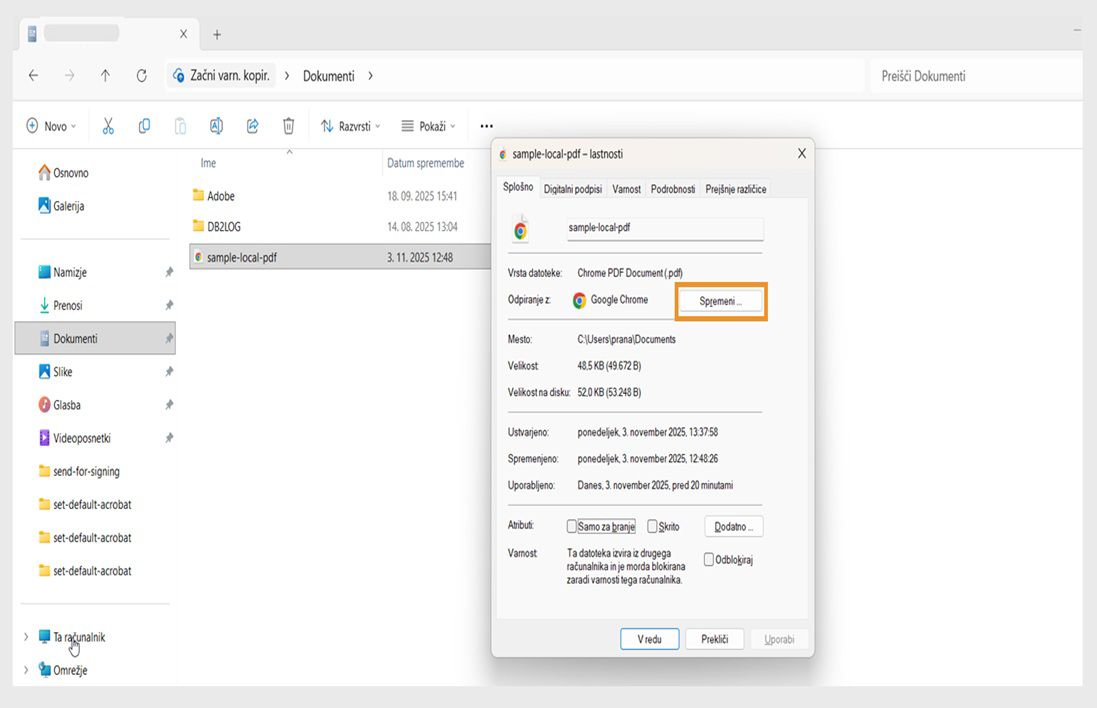Go back with the left arrow
1097x708 pixels.
pyautogui.click(x=33, y=76)
